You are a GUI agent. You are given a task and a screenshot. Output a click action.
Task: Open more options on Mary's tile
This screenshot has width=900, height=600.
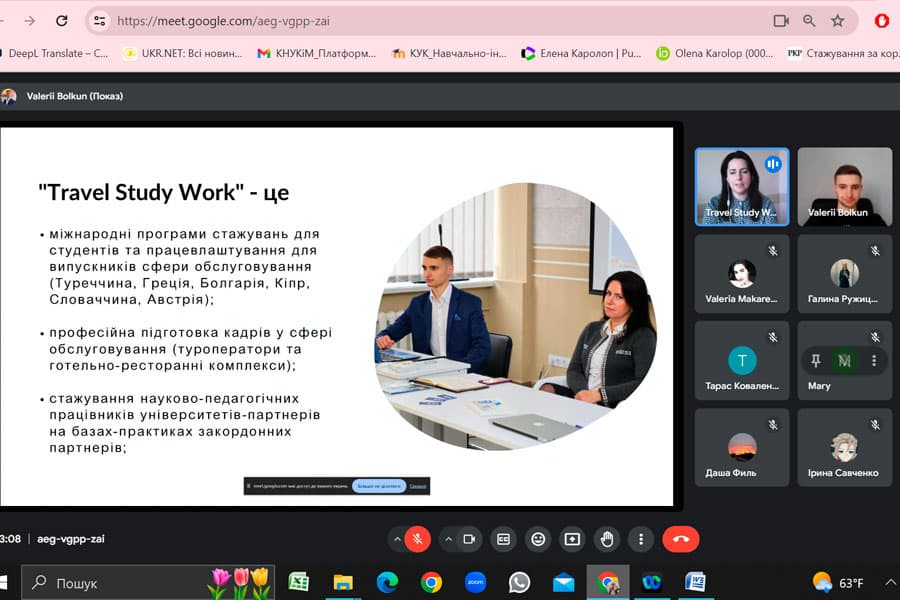(x=874, y=360)
